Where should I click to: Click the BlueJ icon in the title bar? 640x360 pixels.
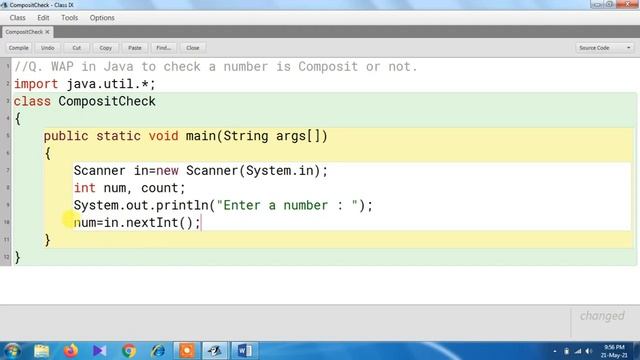point(4,5)
